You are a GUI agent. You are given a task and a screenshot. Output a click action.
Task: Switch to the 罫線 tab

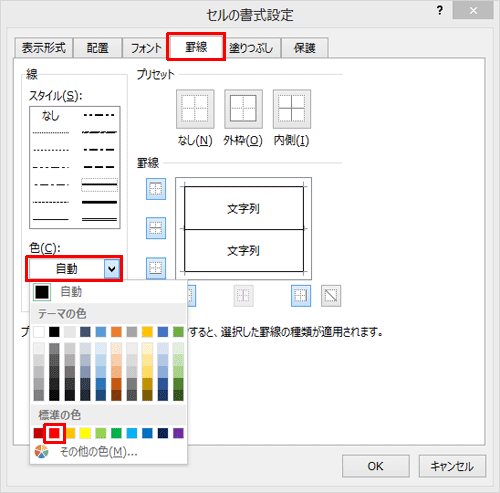[x=196, y=47]
